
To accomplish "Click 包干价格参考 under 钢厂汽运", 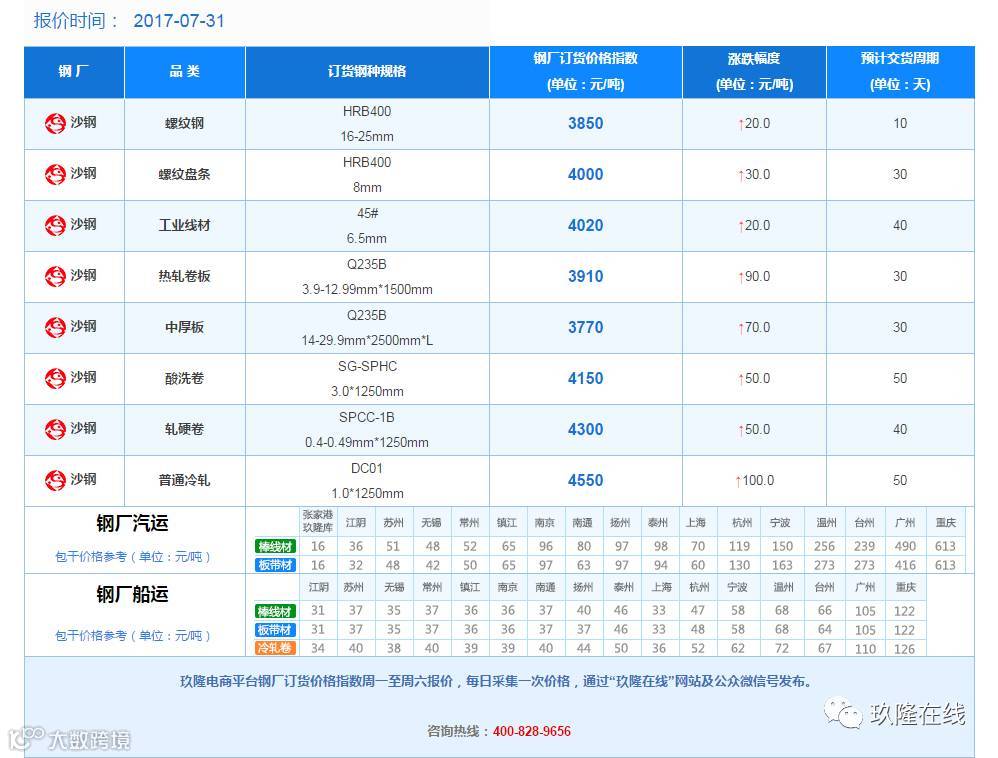I will point(132,557).
